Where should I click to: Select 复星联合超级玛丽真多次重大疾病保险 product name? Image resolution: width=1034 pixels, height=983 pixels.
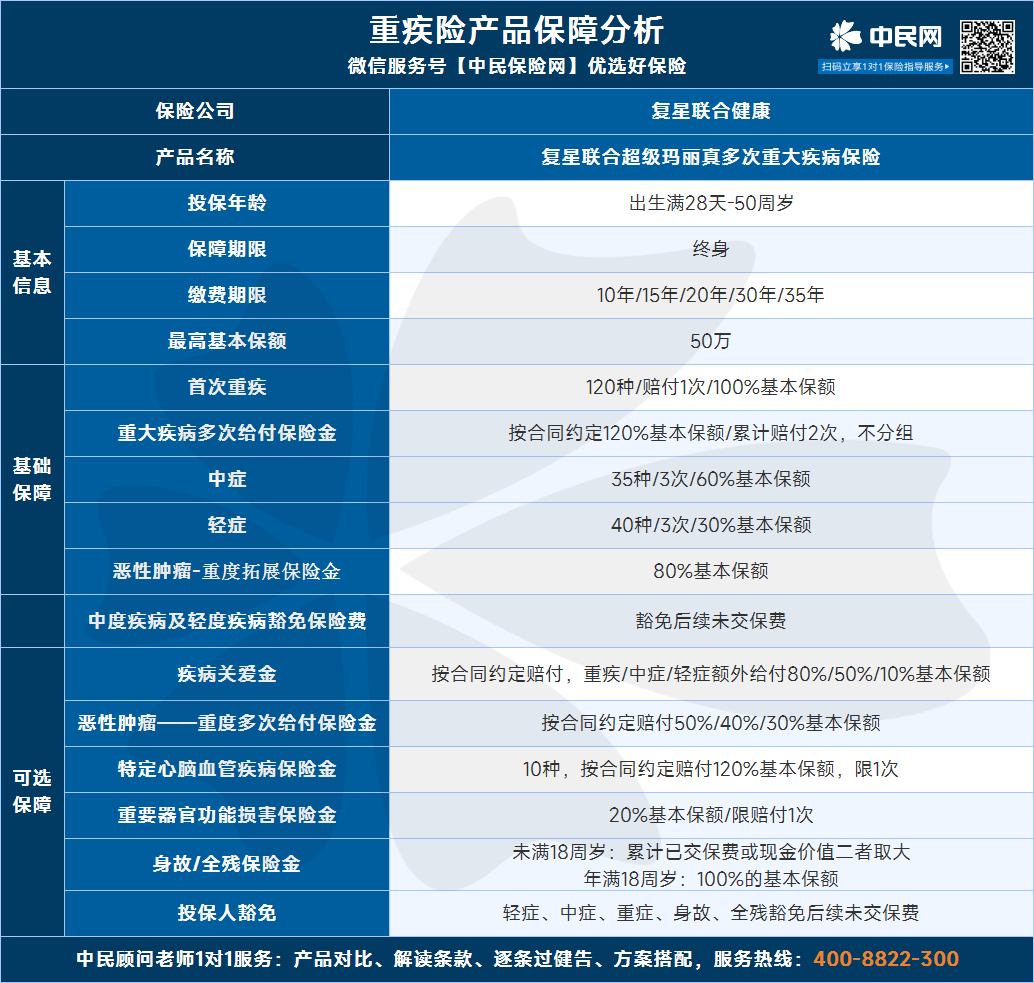tap(711, 157)
